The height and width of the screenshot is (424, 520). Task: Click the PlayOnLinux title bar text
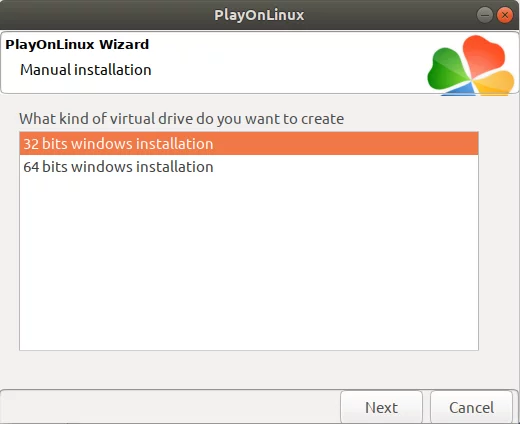(259, 15)
